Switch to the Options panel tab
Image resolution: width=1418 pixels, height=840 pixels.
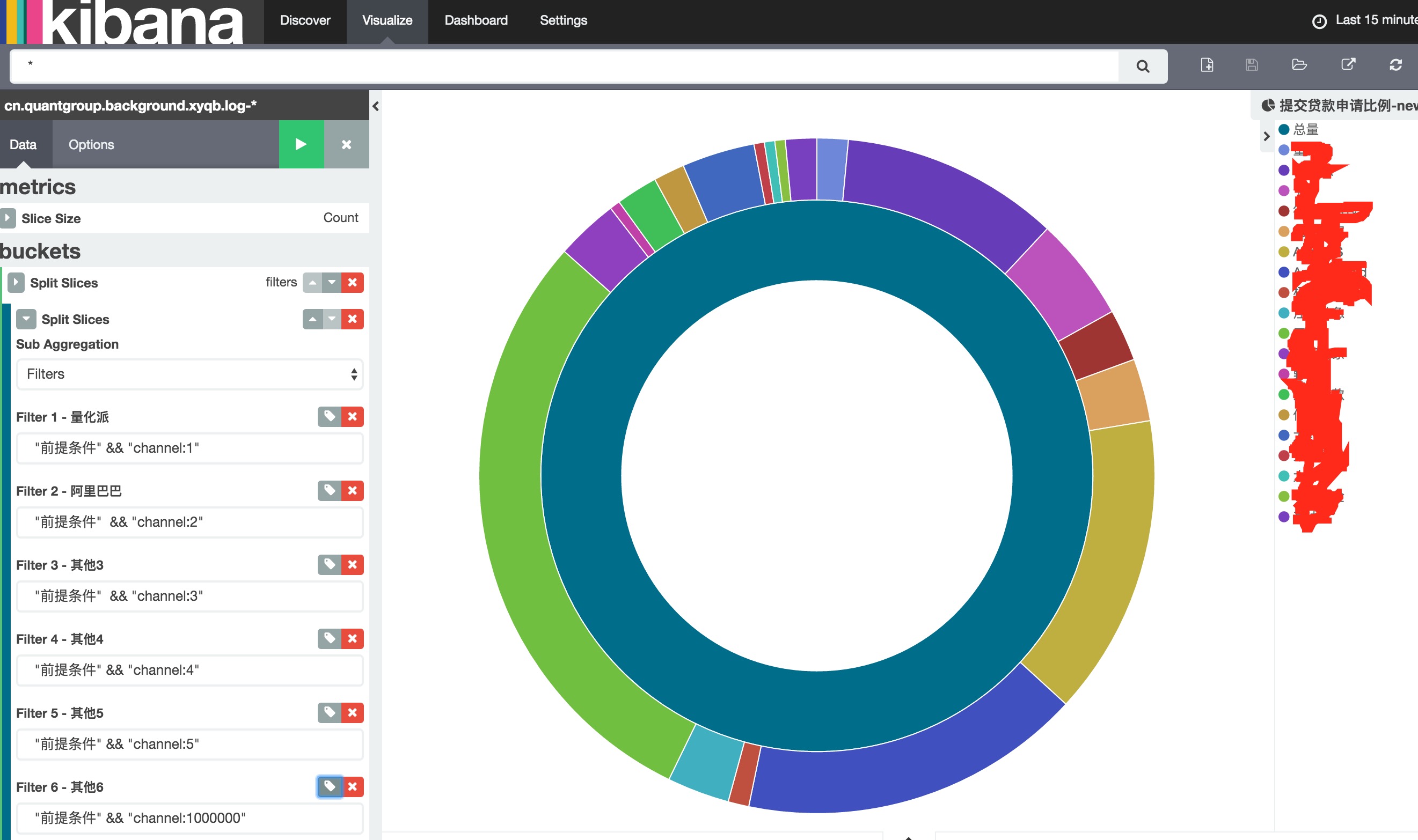click(x=91, y=145)
